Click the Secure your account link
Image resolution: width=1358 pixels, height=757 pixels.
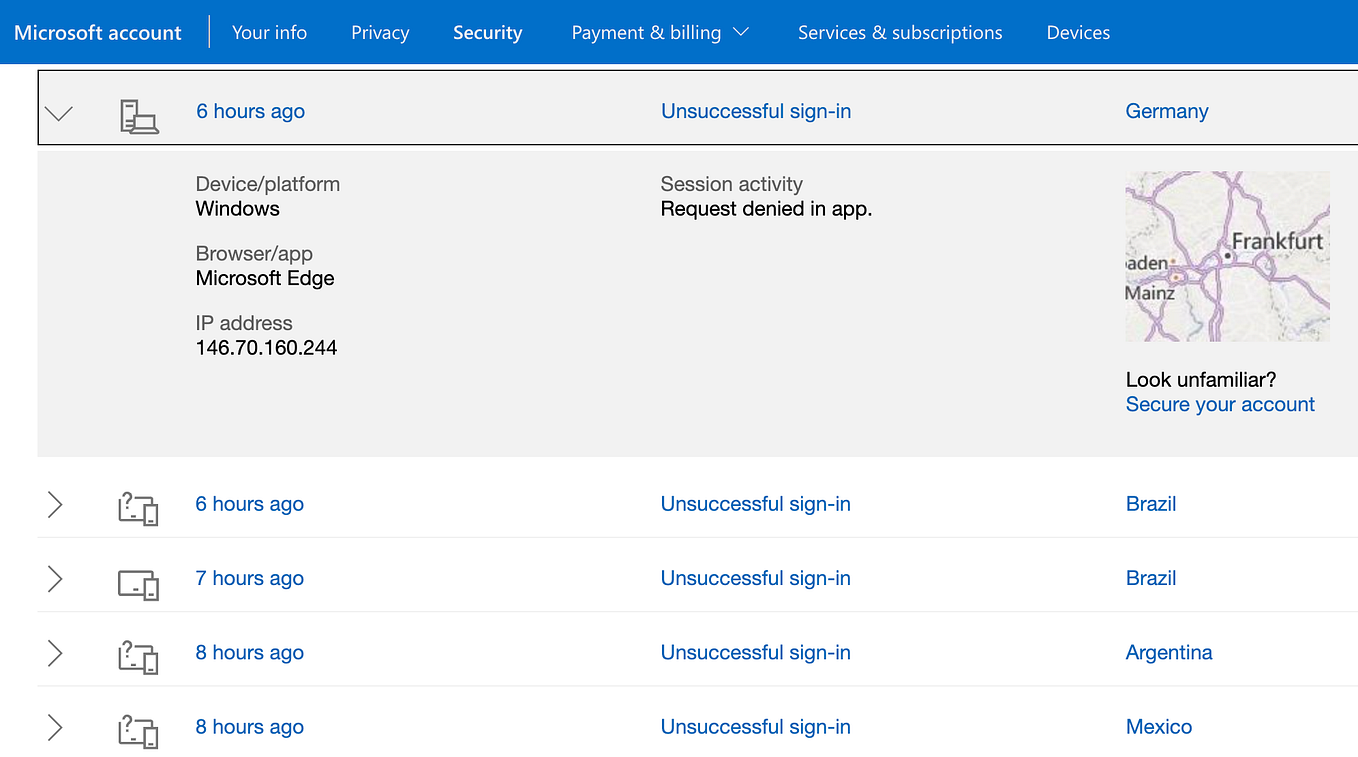click(1220, 404)
